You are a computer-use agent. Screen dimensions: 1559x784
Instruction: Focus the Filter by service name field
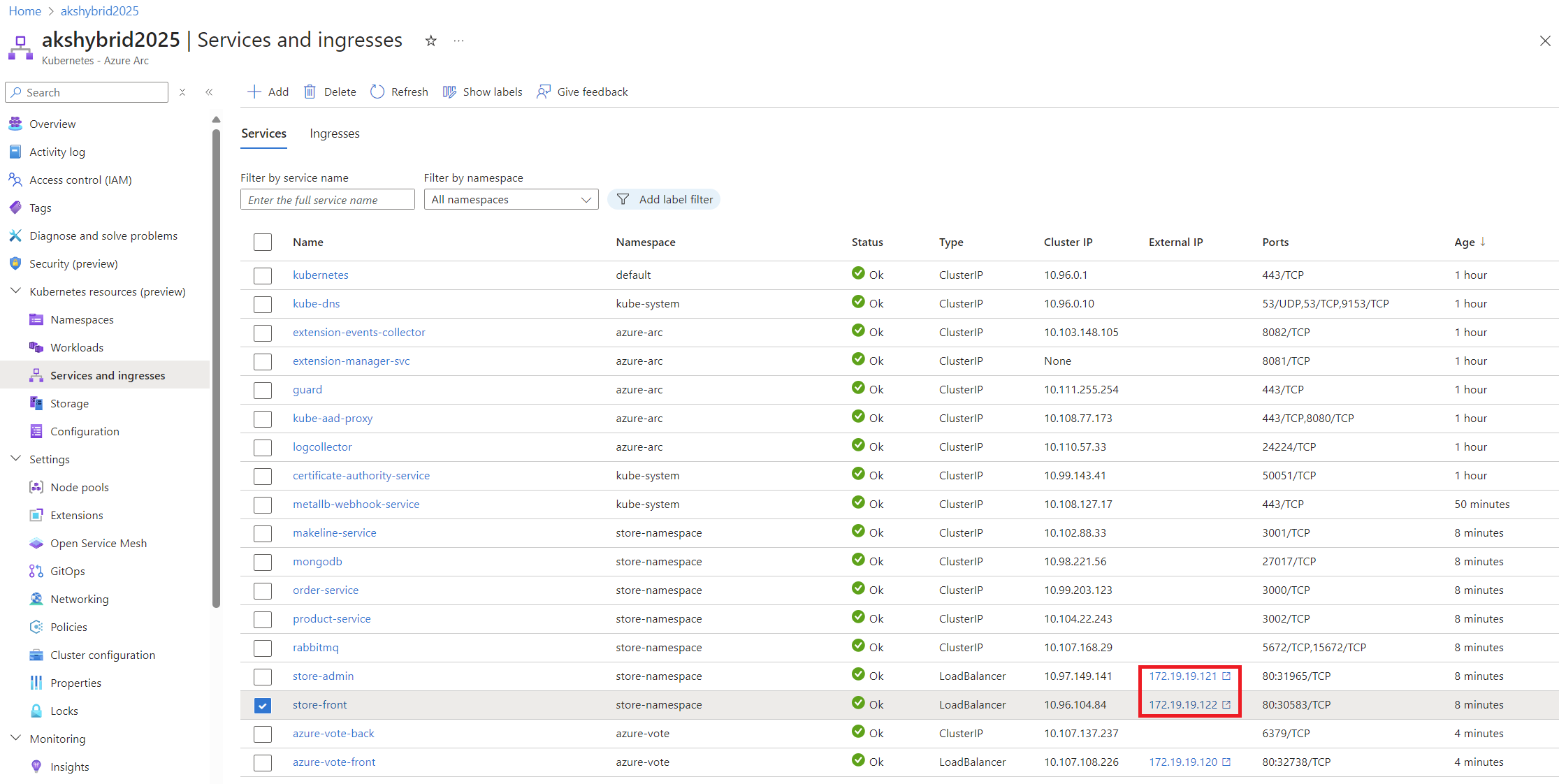pos(328,199)
